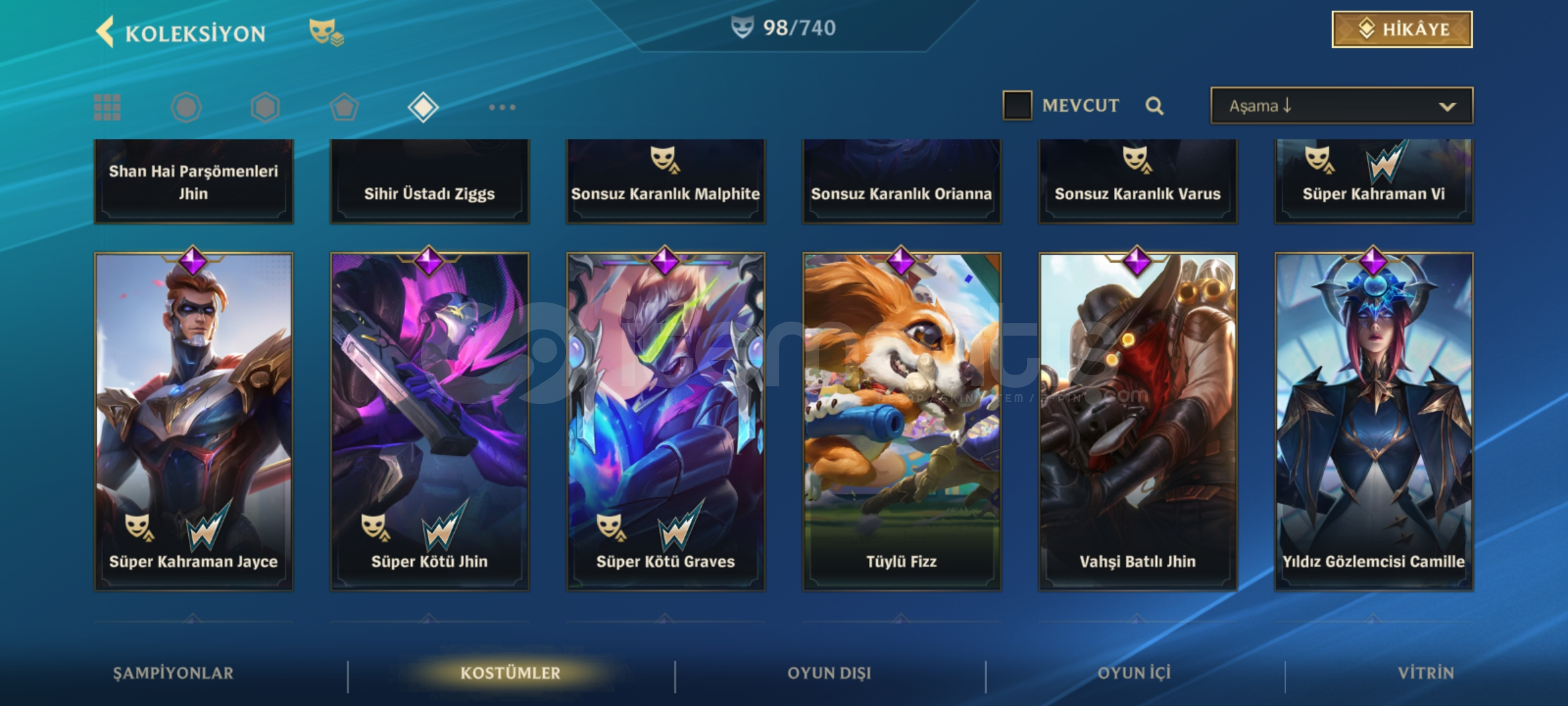This screenshot has height=706, width=1568.
Task: Filter by the pentagon rarity tier icon
Action: pyautogui.click(x=344, y=107)
